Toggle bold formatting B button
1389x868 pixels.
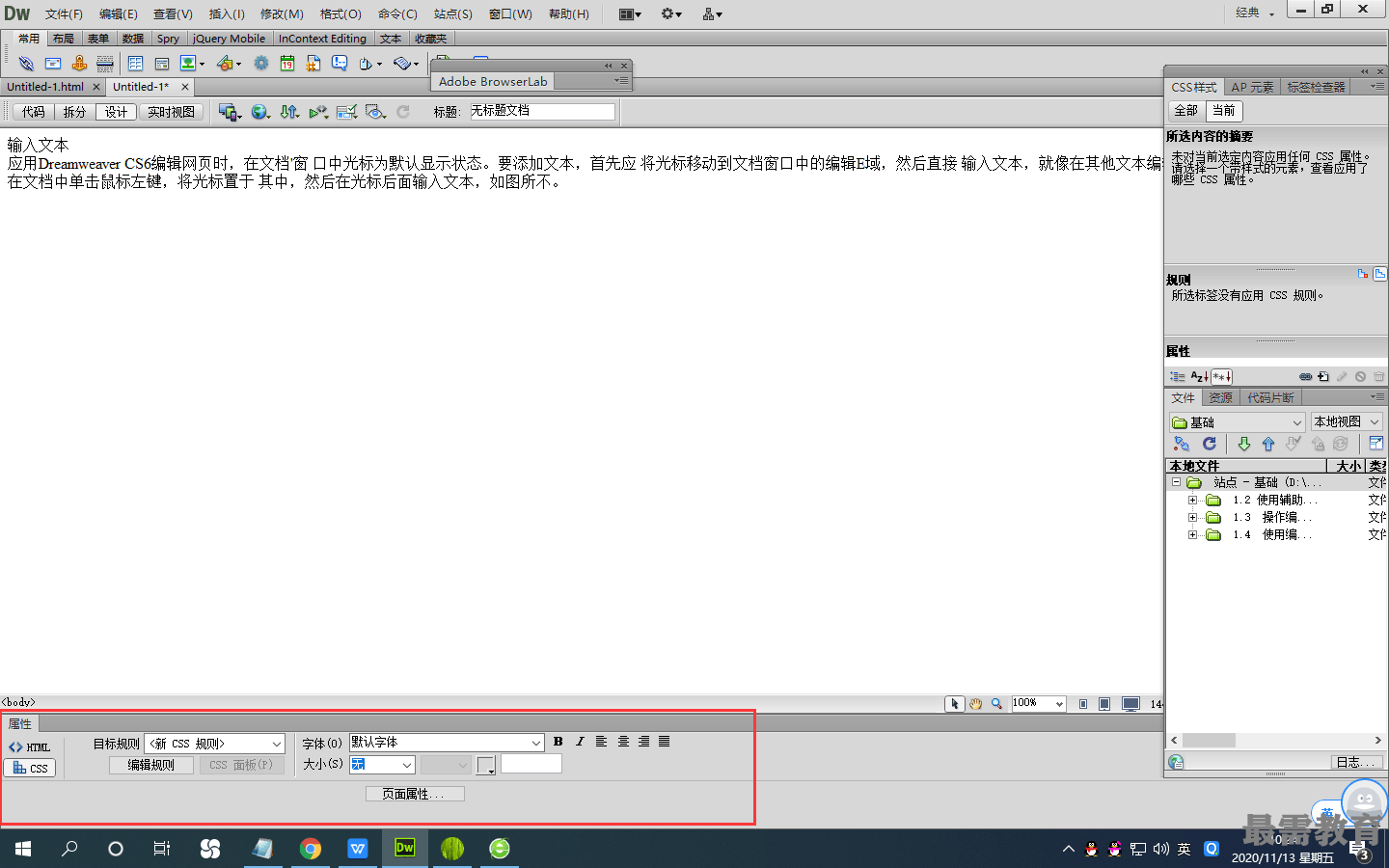[558, 742]
